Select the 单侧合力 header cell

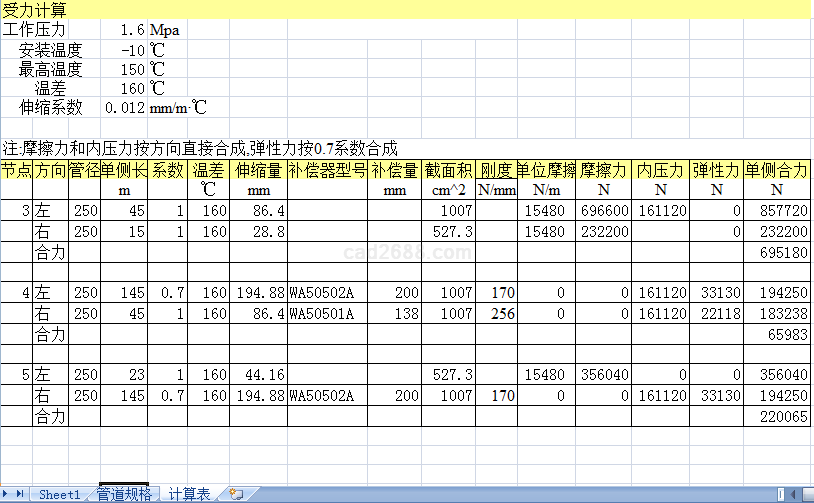tap(776, 170)
